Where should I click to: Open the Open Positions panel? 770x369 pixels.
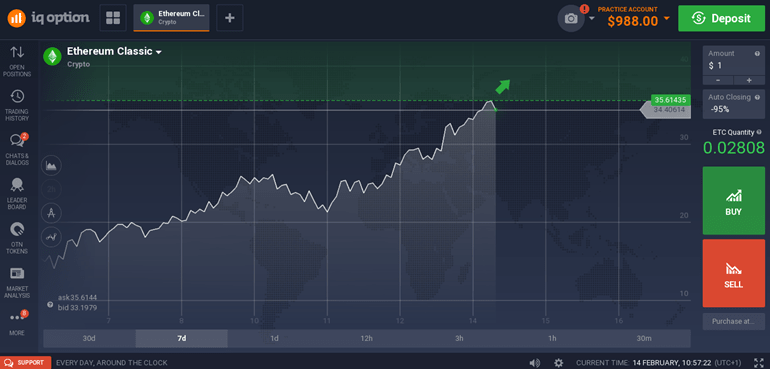17,60
